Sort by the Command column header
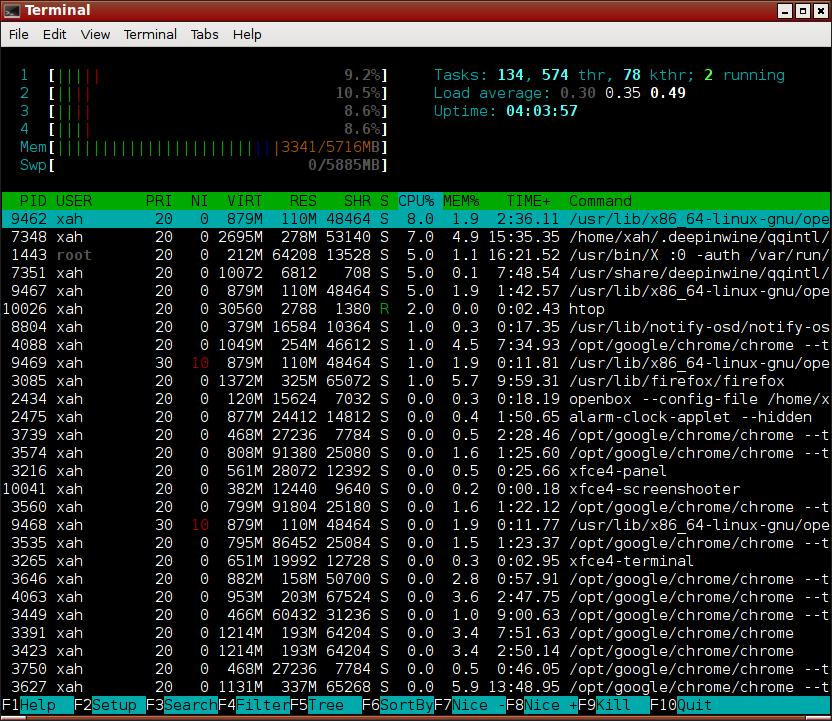 pyautogui.click(x=600, y=201)
